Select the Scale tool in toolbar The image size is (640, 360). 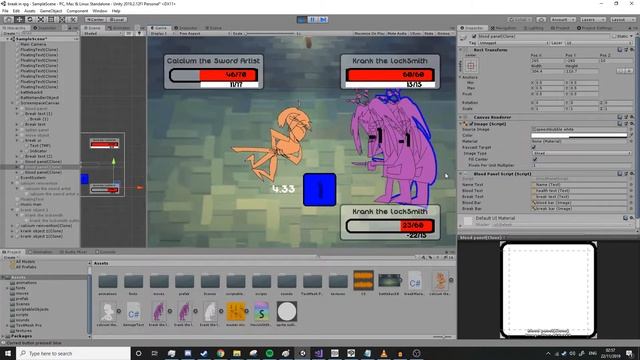coord(40,19)
